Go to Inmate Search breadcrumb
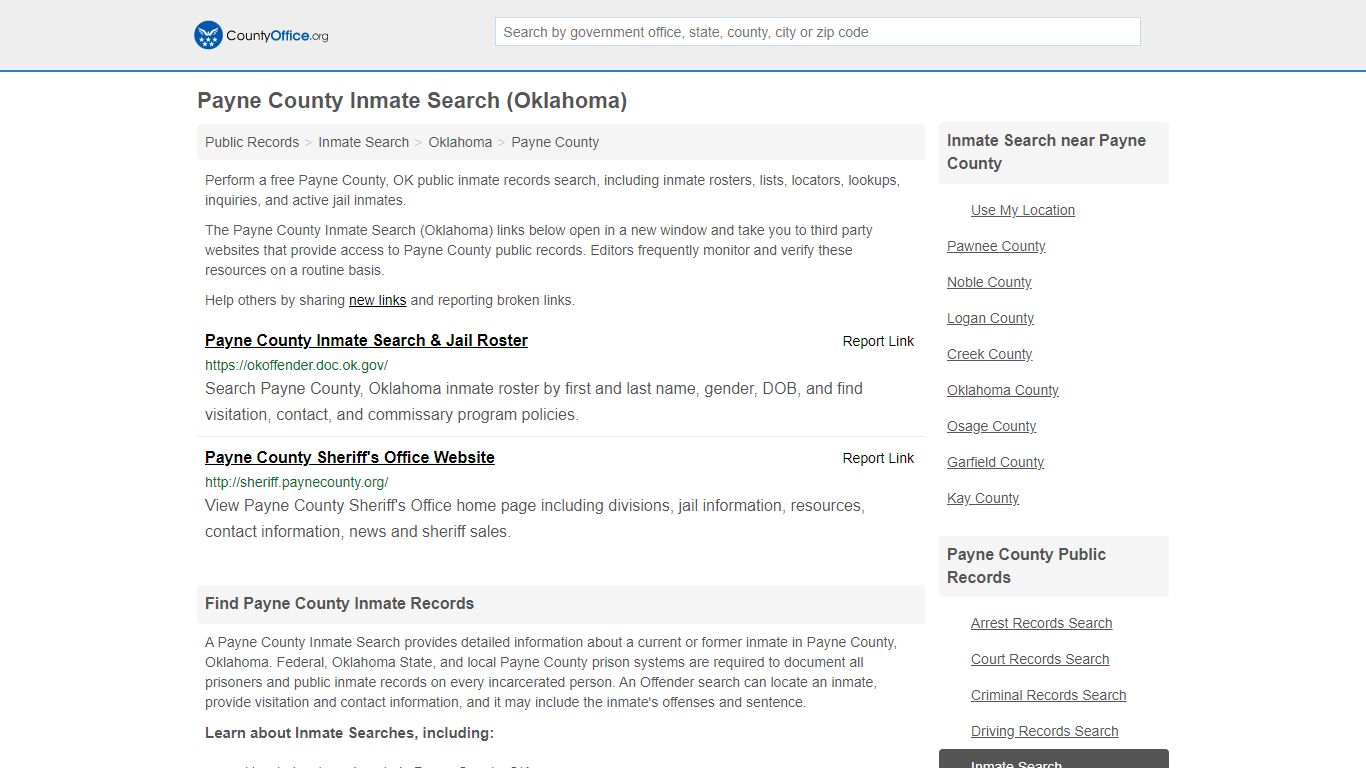The image size is (1366, 768). 363,142
